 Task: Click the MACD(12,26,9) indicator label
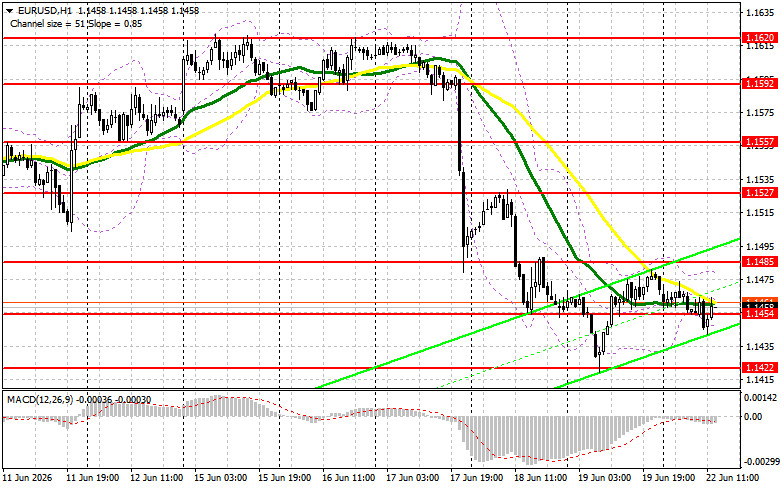tap(41, 400)
